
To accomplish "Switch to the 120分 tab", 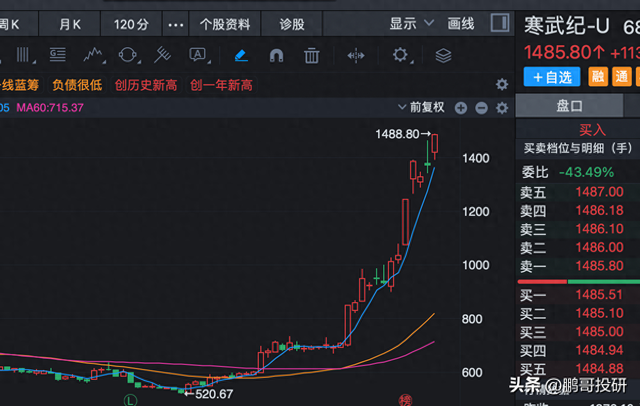I will tap(131, 24).
